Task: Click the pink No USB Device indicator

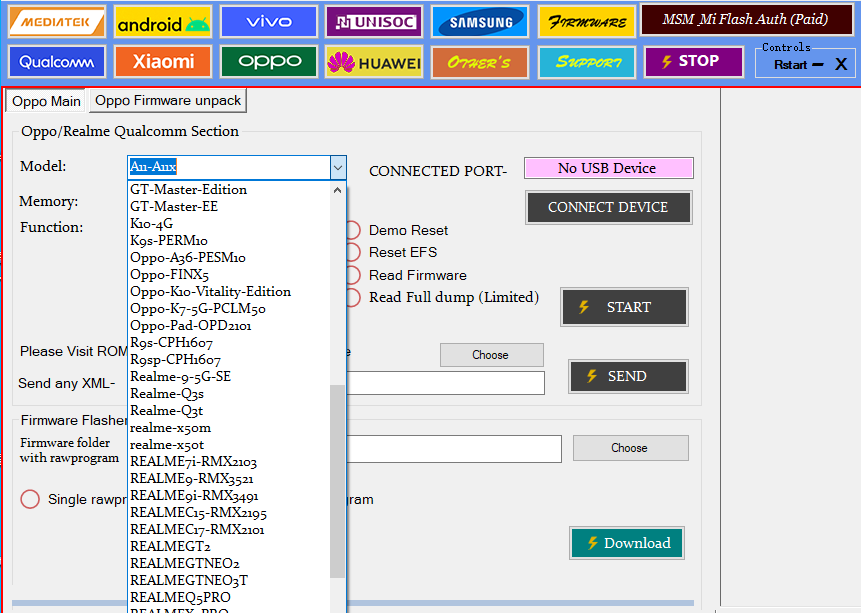Action: coord(607,168)
